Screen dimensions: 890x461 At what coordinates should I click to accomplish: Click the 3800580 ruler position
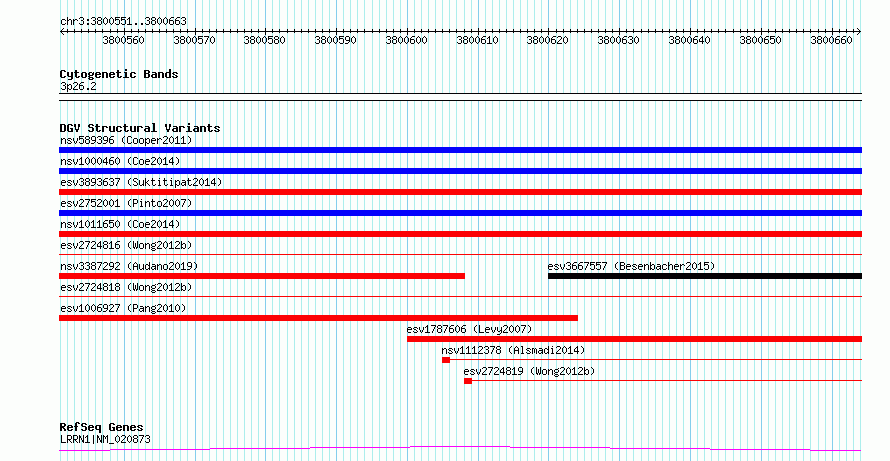[x=265, y=40]
